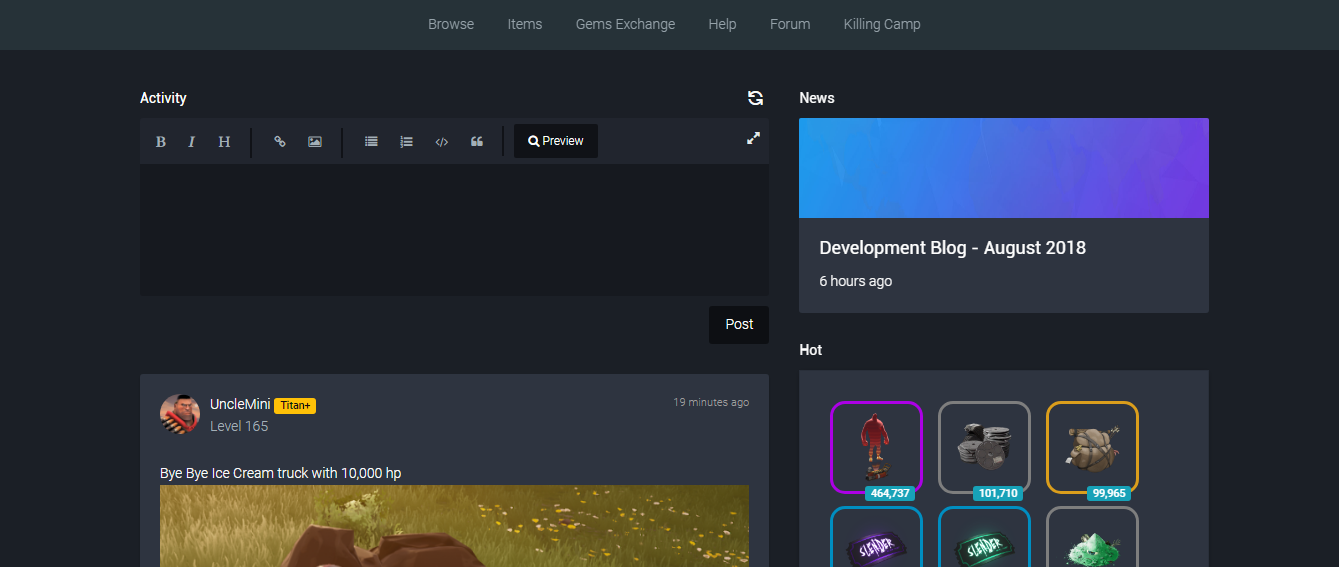Focus the activity post text area

[x=454, y=229]
